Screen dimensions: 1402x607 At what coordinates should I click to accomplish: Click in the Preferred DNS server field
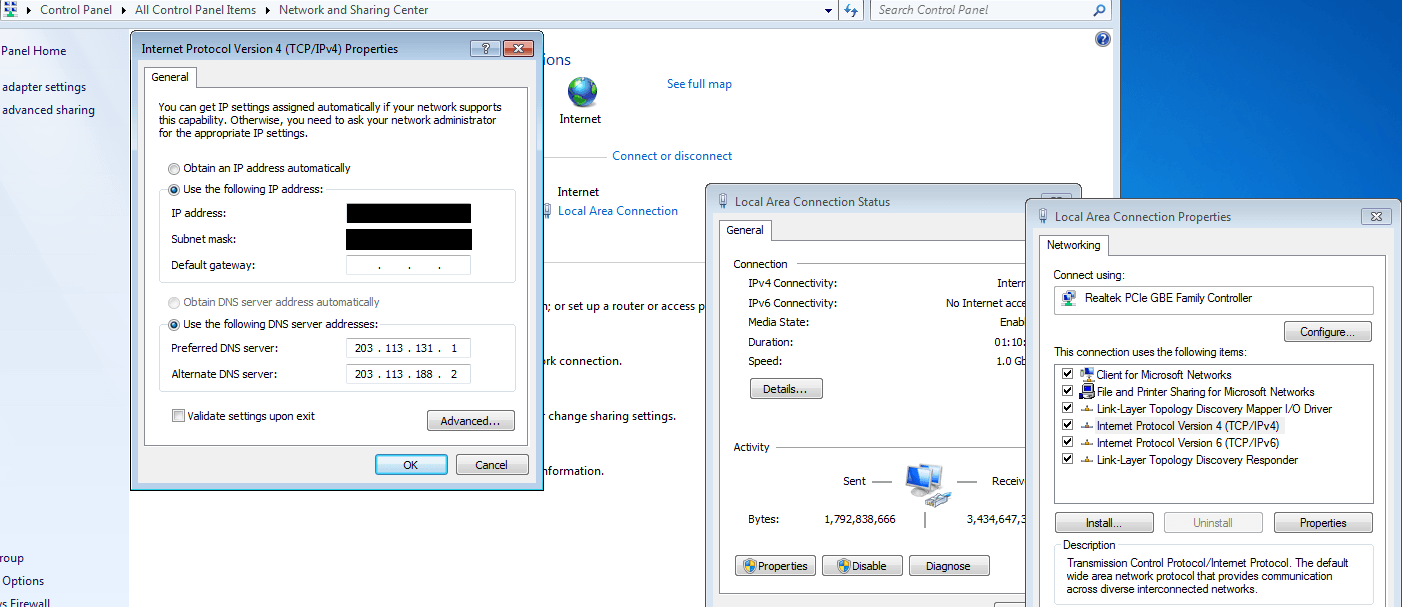(408, 348)
